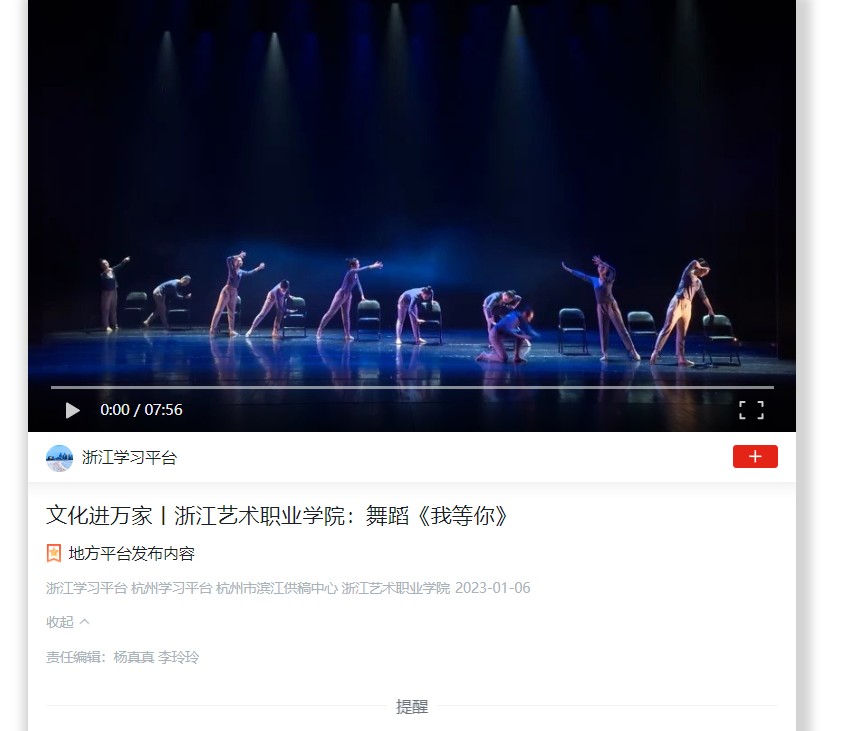Screen dimensions: 842x731
Task: Select the 提醒 section heading
Action: click(412, 706)
